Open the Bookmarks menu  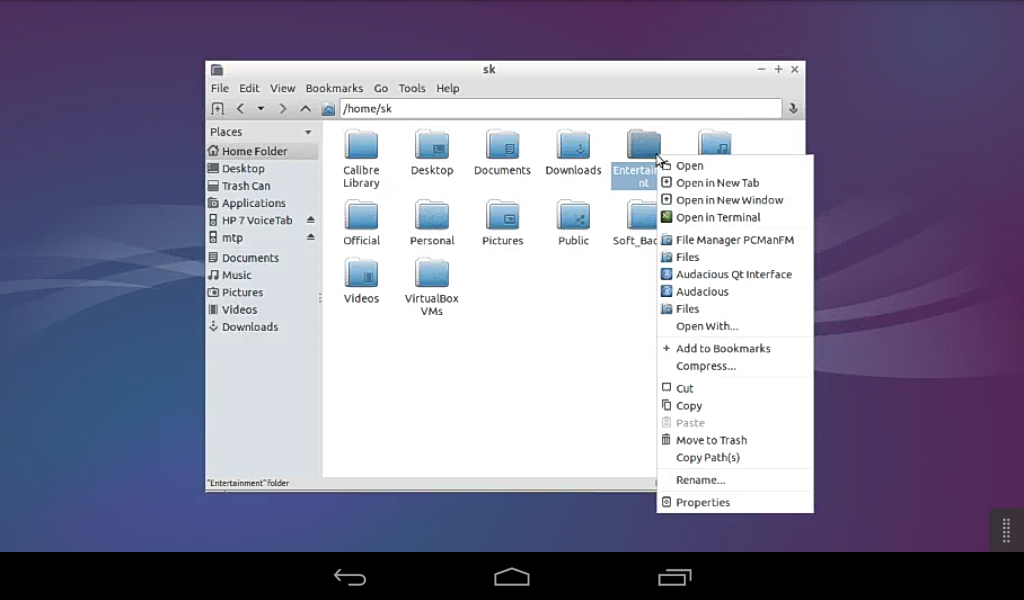click(334, 88)
